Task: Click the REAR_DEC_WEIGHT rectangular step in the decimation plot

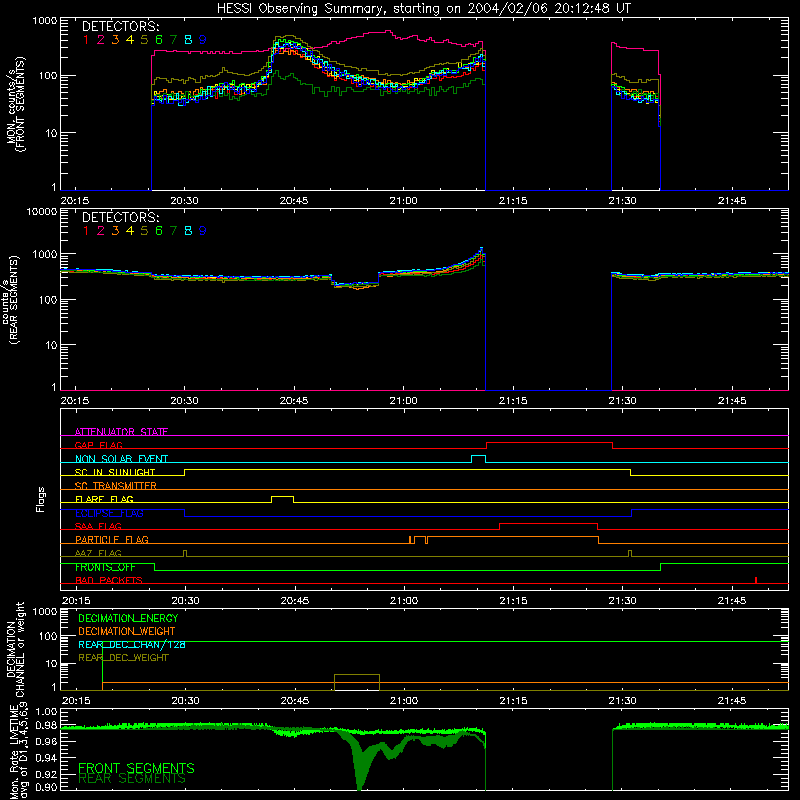Action: [357, 682]
